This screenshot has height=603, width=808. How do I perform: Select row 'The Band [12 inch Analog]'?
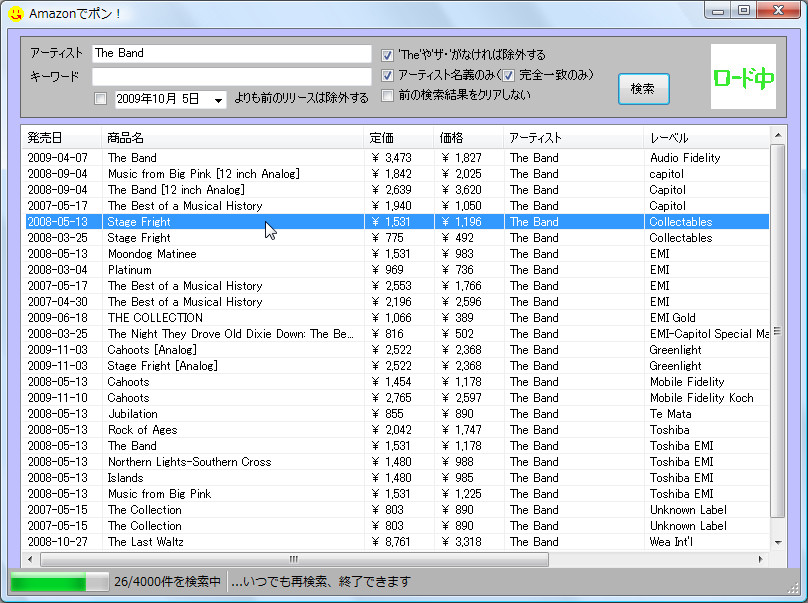click(x=397, y=190)
